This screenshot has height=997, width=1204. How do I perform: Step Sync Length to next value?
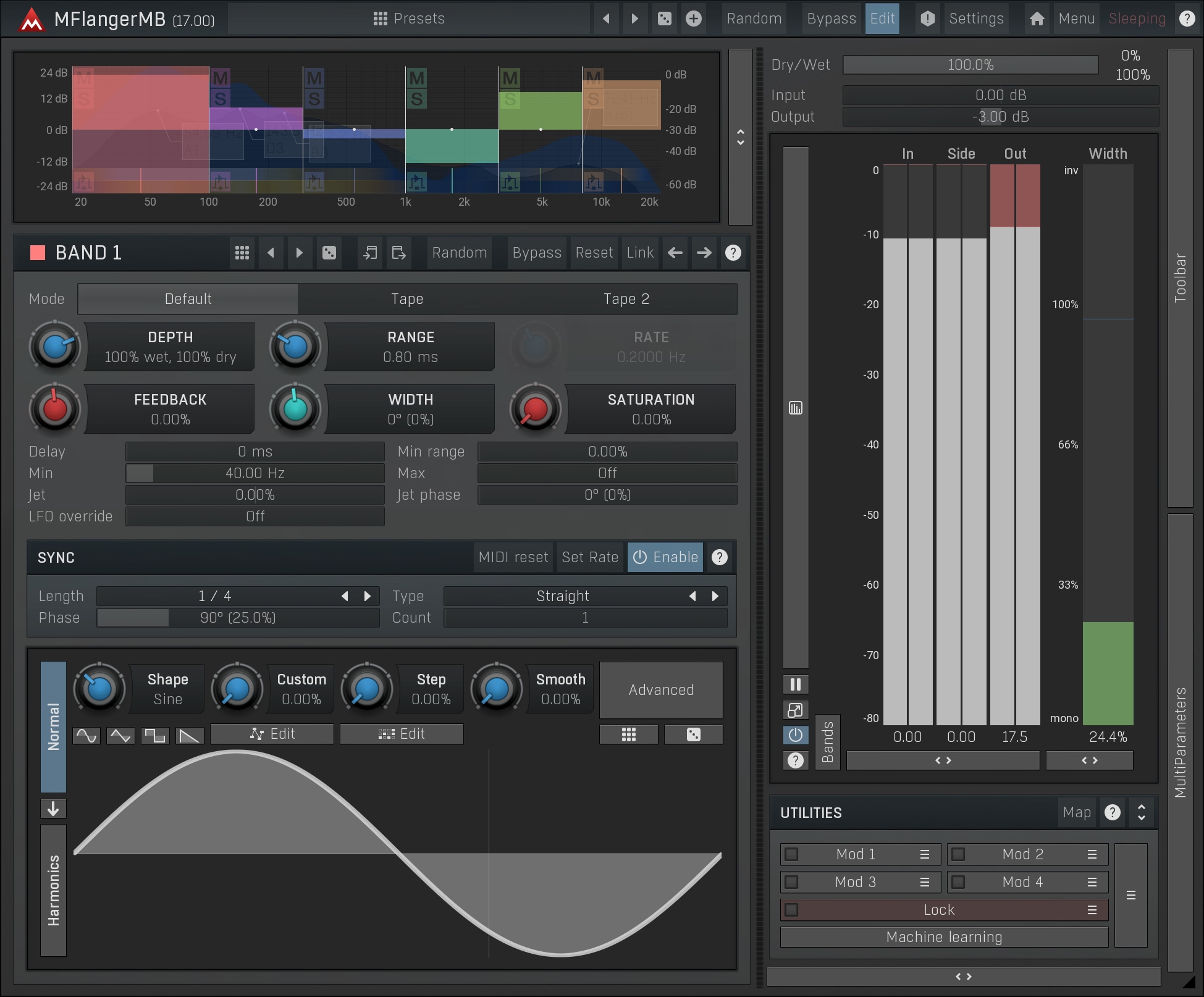(x=368, y=596)
